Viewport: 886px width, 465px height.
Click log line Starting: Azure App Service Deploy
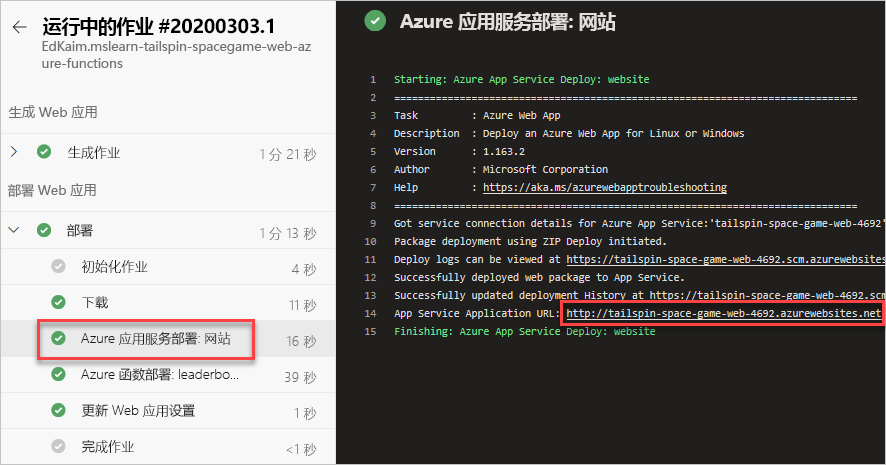[522, 80]
